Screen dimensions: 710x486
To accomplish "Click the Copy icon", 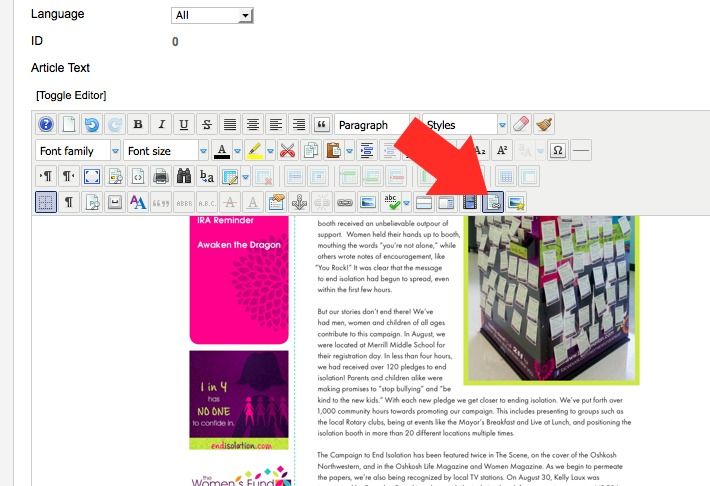I will point(311,150).
